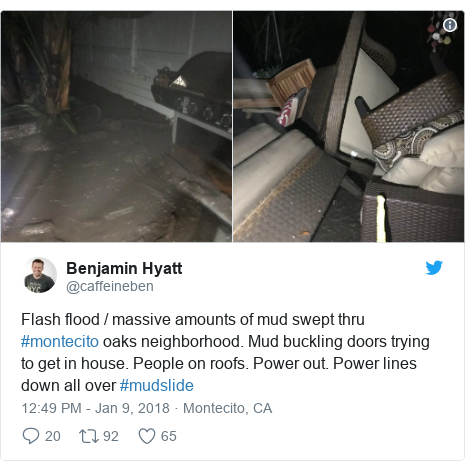The width and height of the screenshot is (465, 471).
Task: Click the tweet text body
Action: click(x=225, y=352)
